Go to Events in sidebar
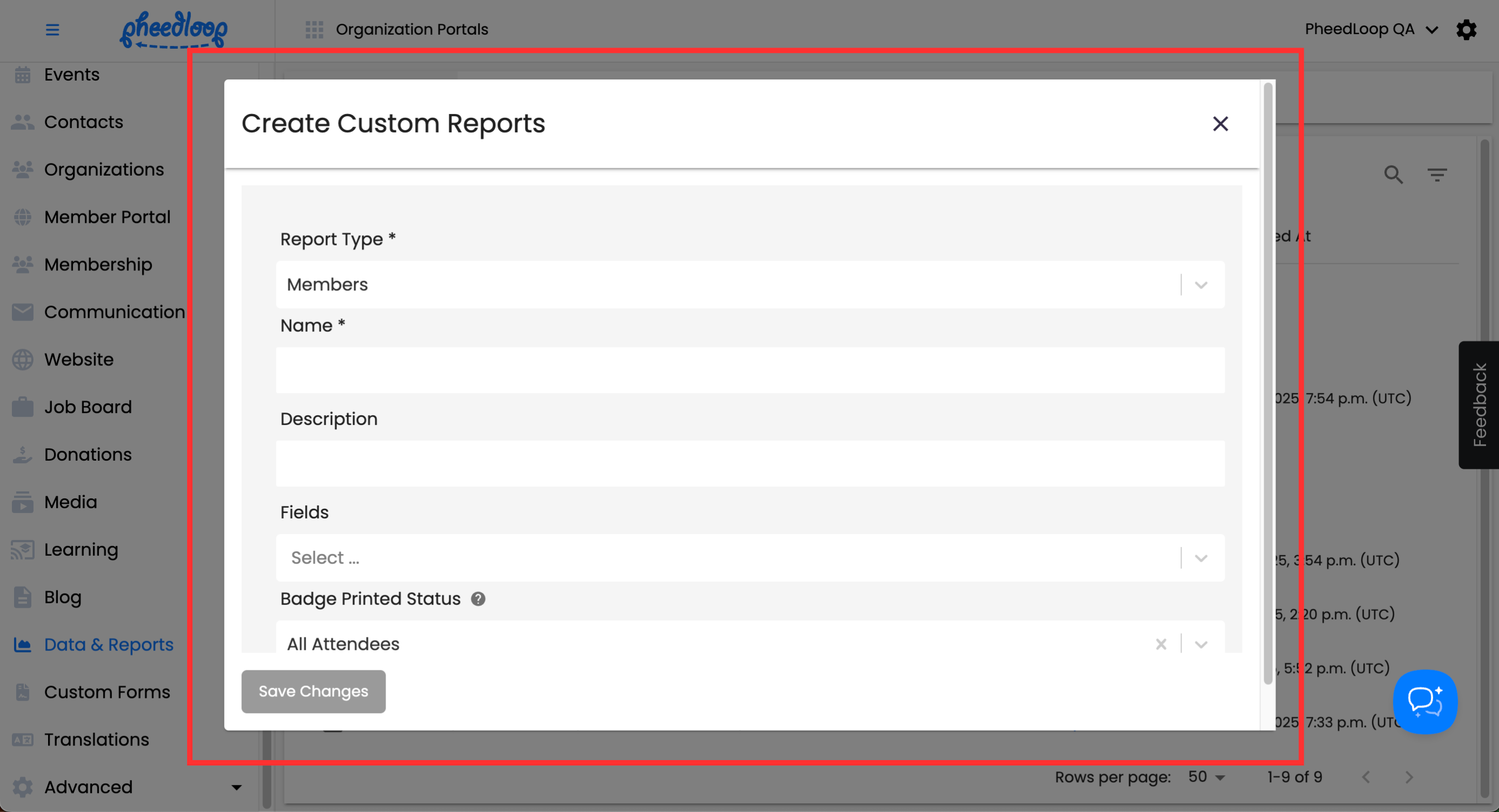 coord(71,75)
